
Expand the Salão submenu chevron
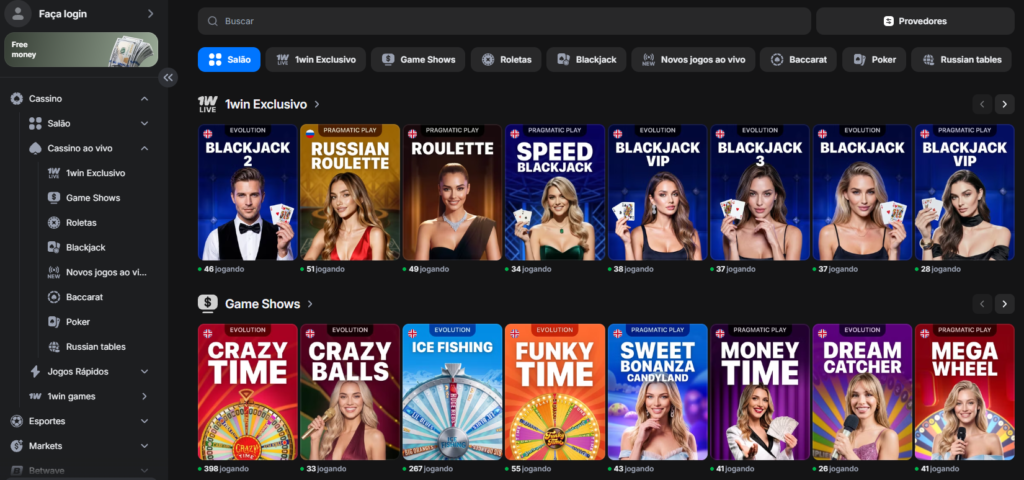point(144,123)
